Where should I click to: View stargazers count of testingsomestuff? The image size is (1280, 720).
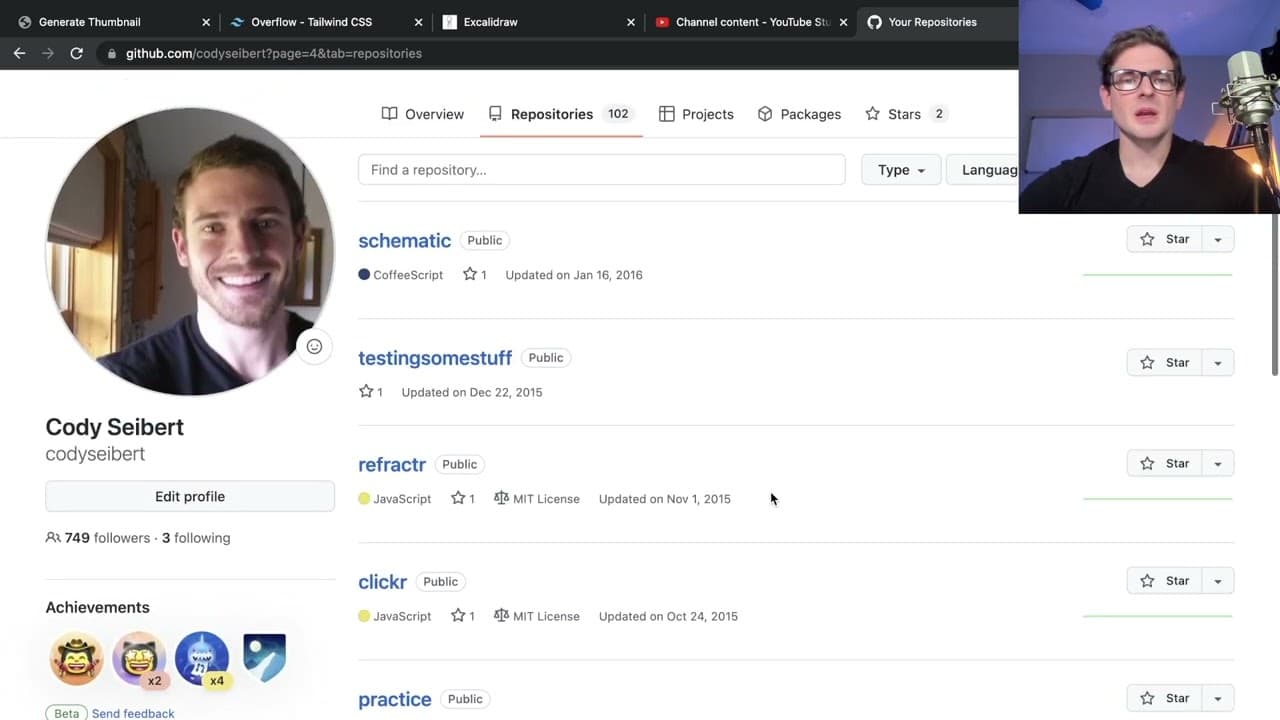point(370,392)
